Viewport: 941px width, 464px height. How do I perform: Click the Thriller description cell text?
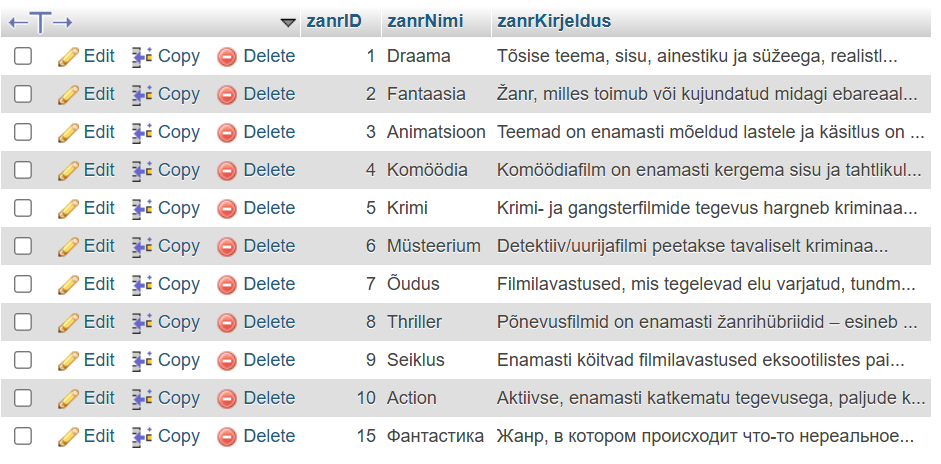click(707, 322)
